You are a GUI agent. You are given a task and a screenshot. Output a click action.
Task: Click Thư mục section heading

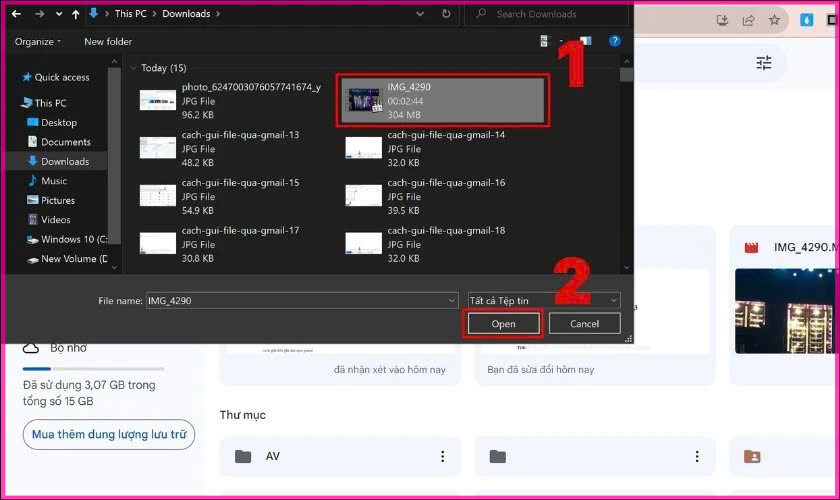pos(243,415)
